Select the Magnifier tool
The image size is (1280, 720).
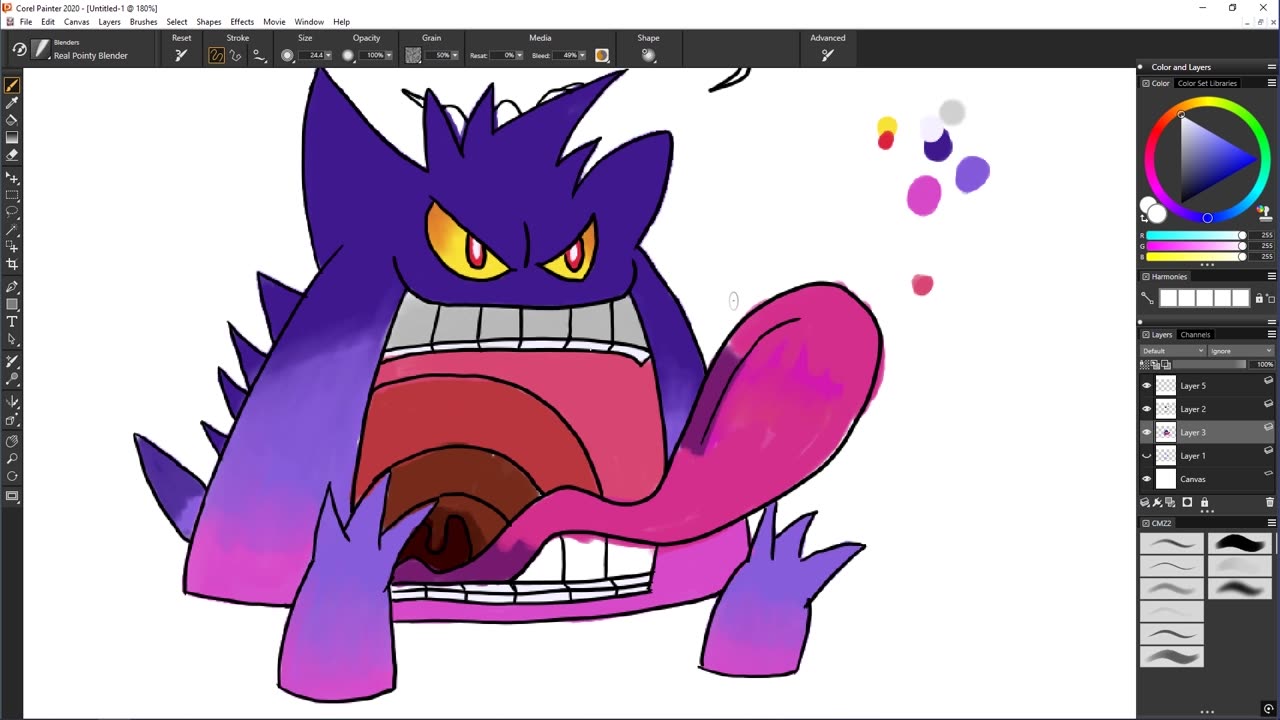[x=12, y=459]
